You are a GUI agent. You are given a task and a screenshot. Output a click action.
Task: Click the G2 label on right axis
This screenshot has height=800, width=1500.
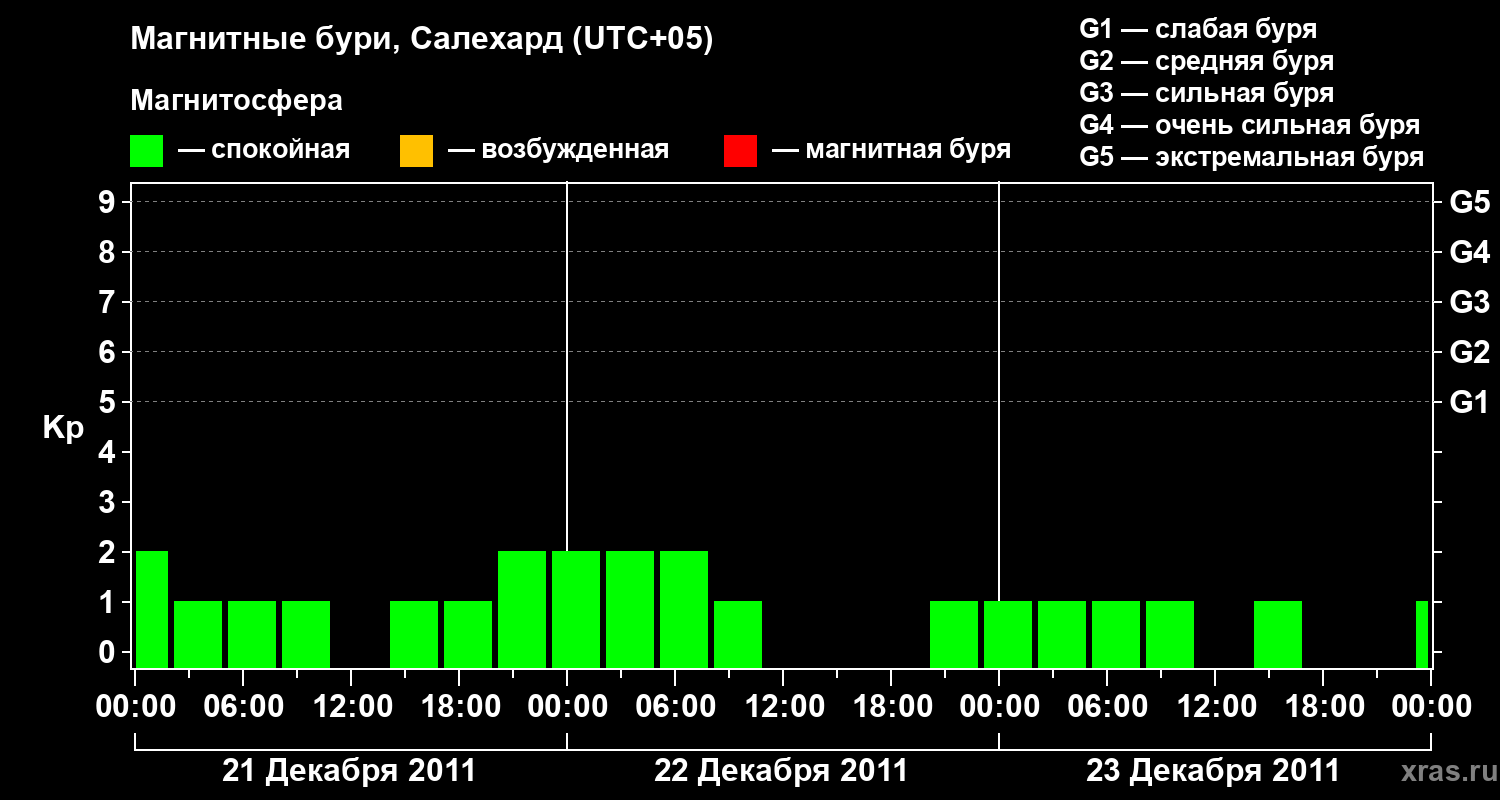pyautogui.click(x=1469, y=352)
